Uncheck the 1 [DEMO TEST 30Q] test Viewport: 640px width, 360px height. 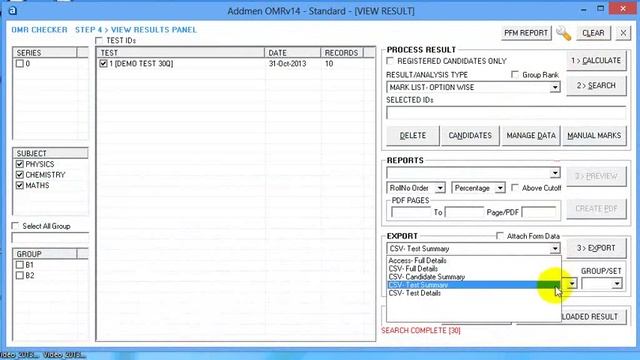click(103, 64)
